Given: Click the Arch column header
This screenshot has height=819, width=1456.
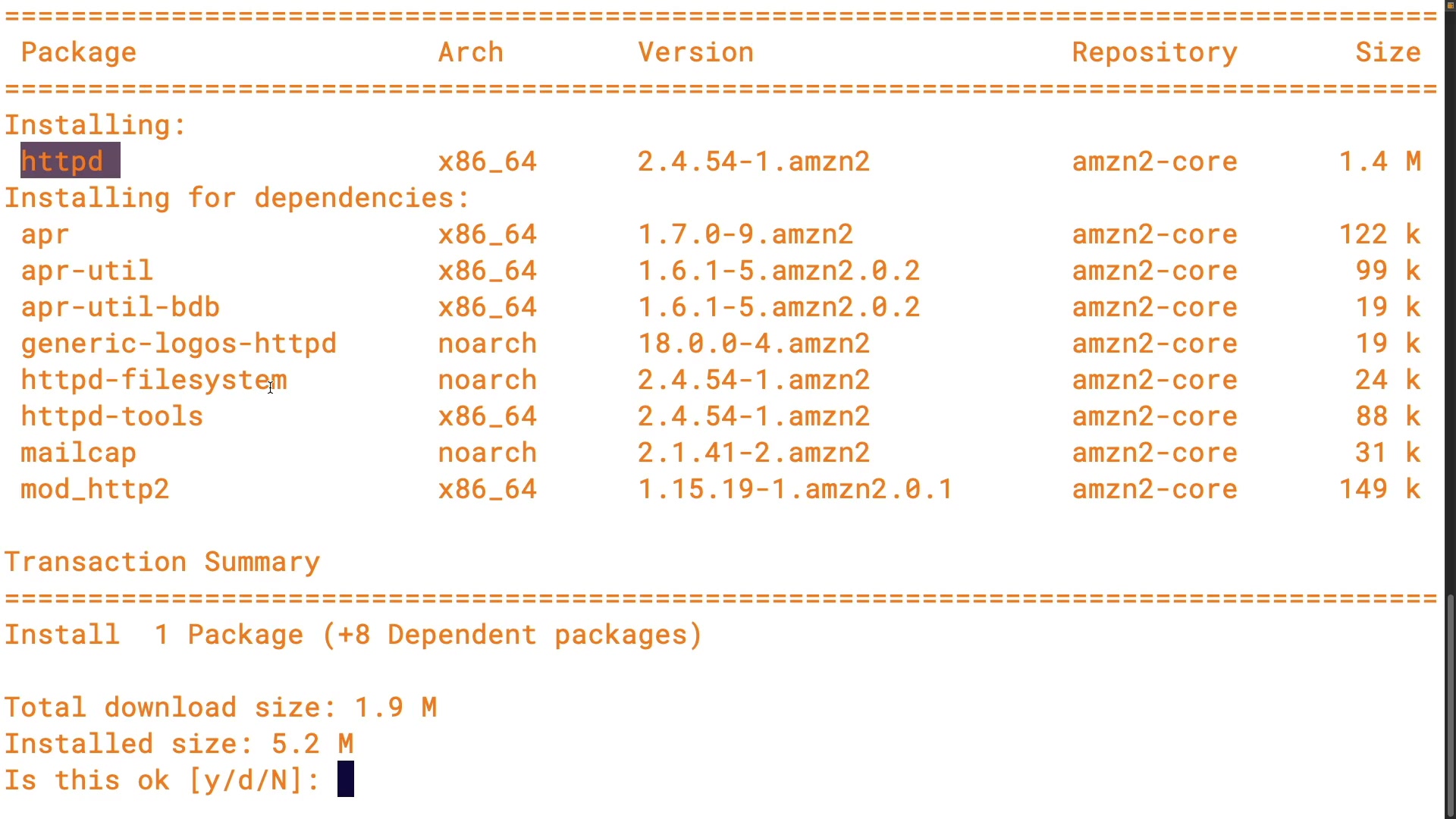Looking at the screenshot, I should pos(470,52).
